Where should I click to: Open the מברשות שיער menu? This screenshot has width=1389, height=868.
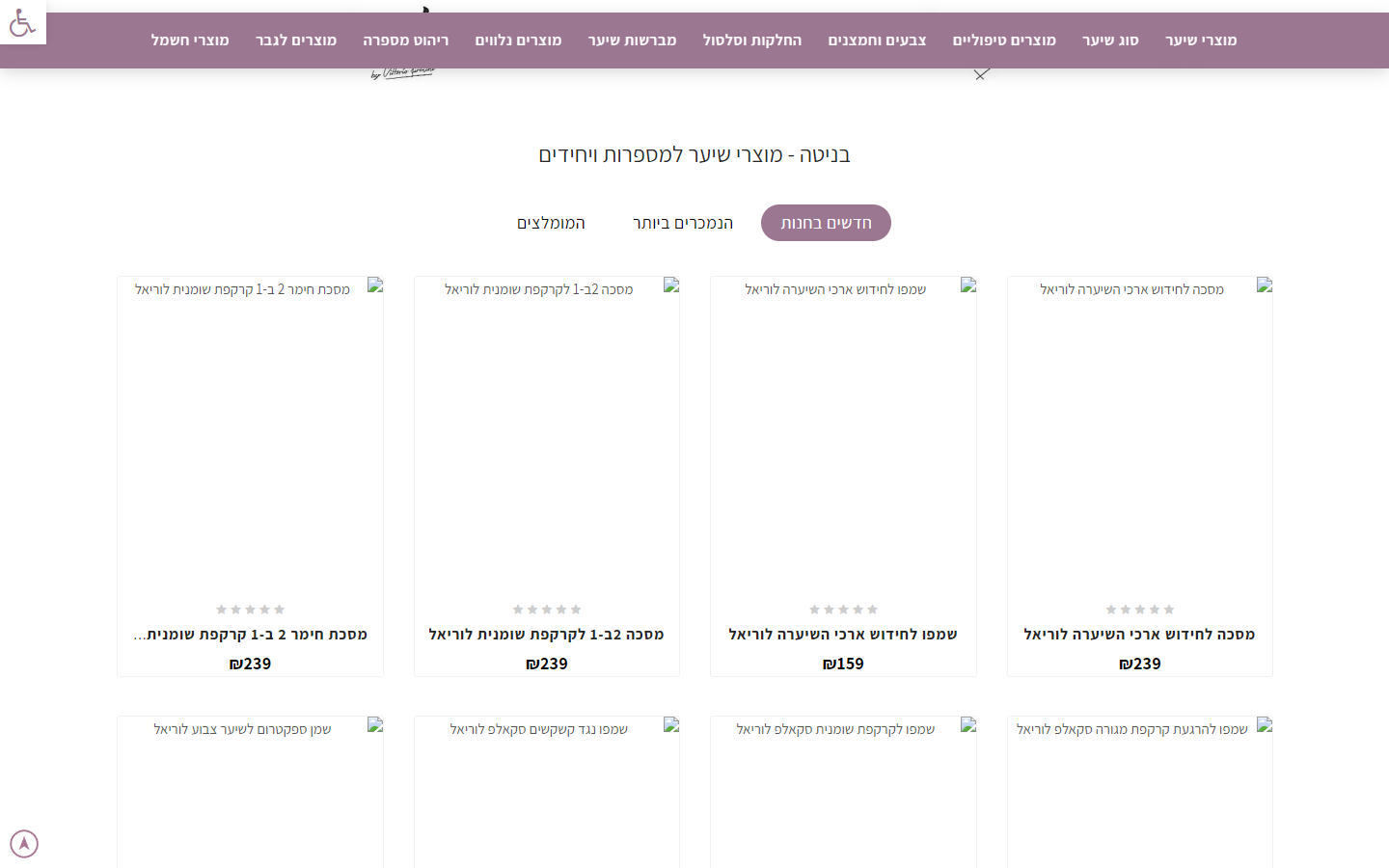click(632, 41)
